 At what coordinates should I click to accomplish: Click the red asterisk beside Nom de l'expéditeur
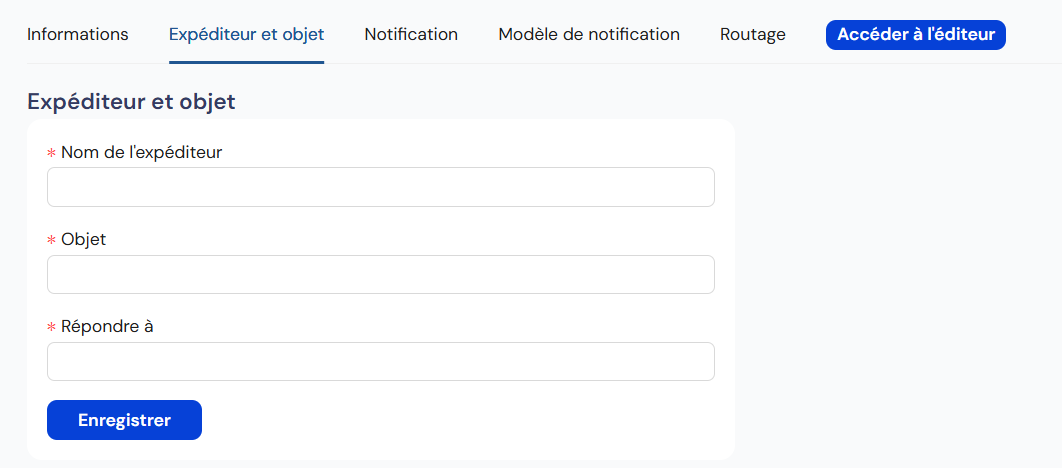(52, 154)
